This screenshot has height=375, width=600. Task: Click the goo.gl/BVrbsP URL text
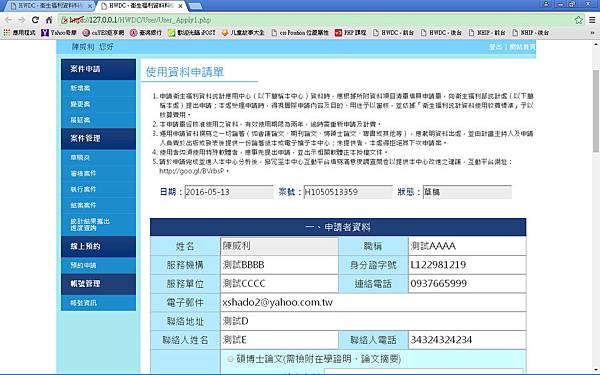click(192, 171)
